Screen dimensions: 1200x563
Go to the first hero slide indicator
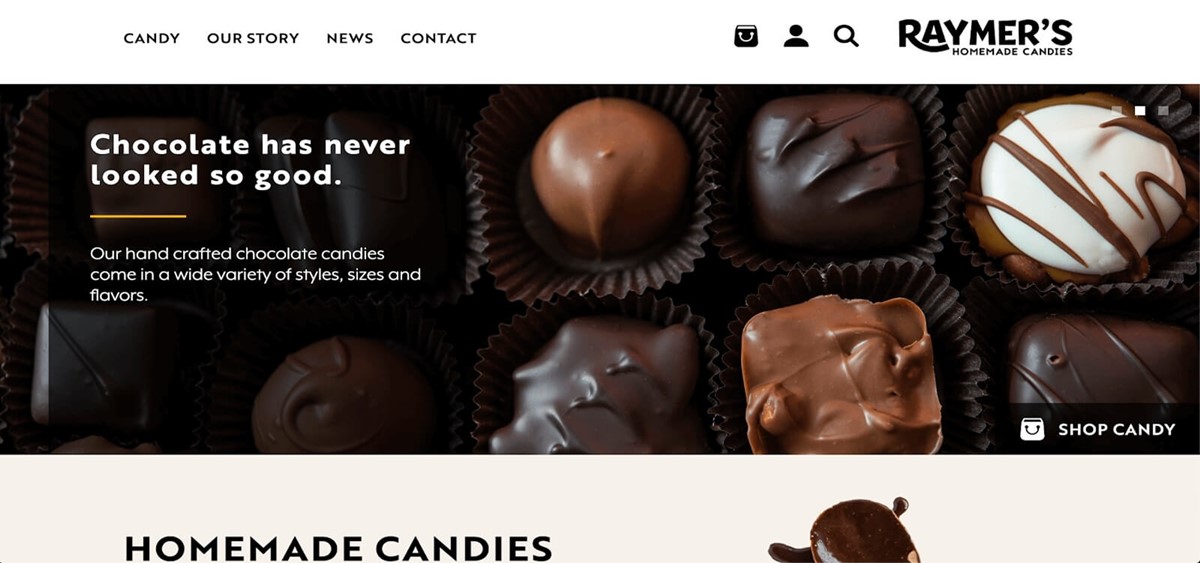tap(1117, 110)
